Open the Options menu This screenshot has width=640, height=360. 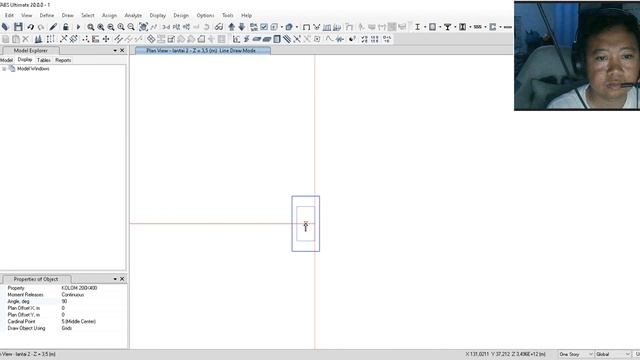(x=205, y=16)
